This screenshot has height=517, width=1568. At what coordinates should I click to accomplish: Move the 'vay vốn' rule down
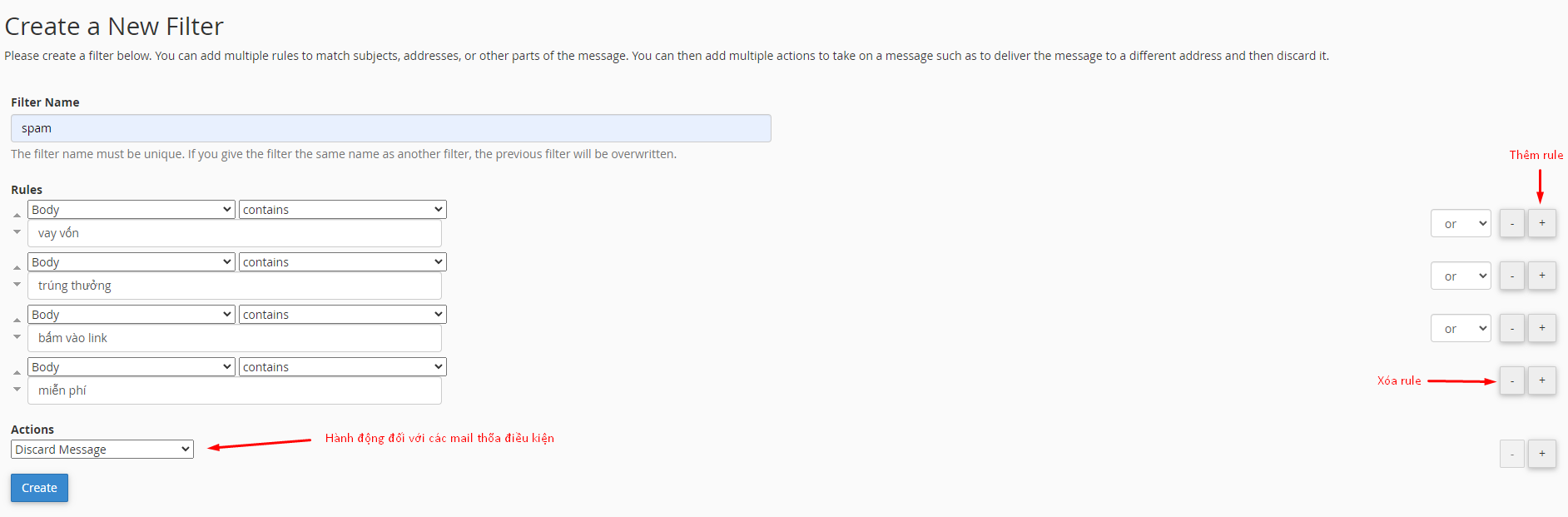click(x=17, y=232)
